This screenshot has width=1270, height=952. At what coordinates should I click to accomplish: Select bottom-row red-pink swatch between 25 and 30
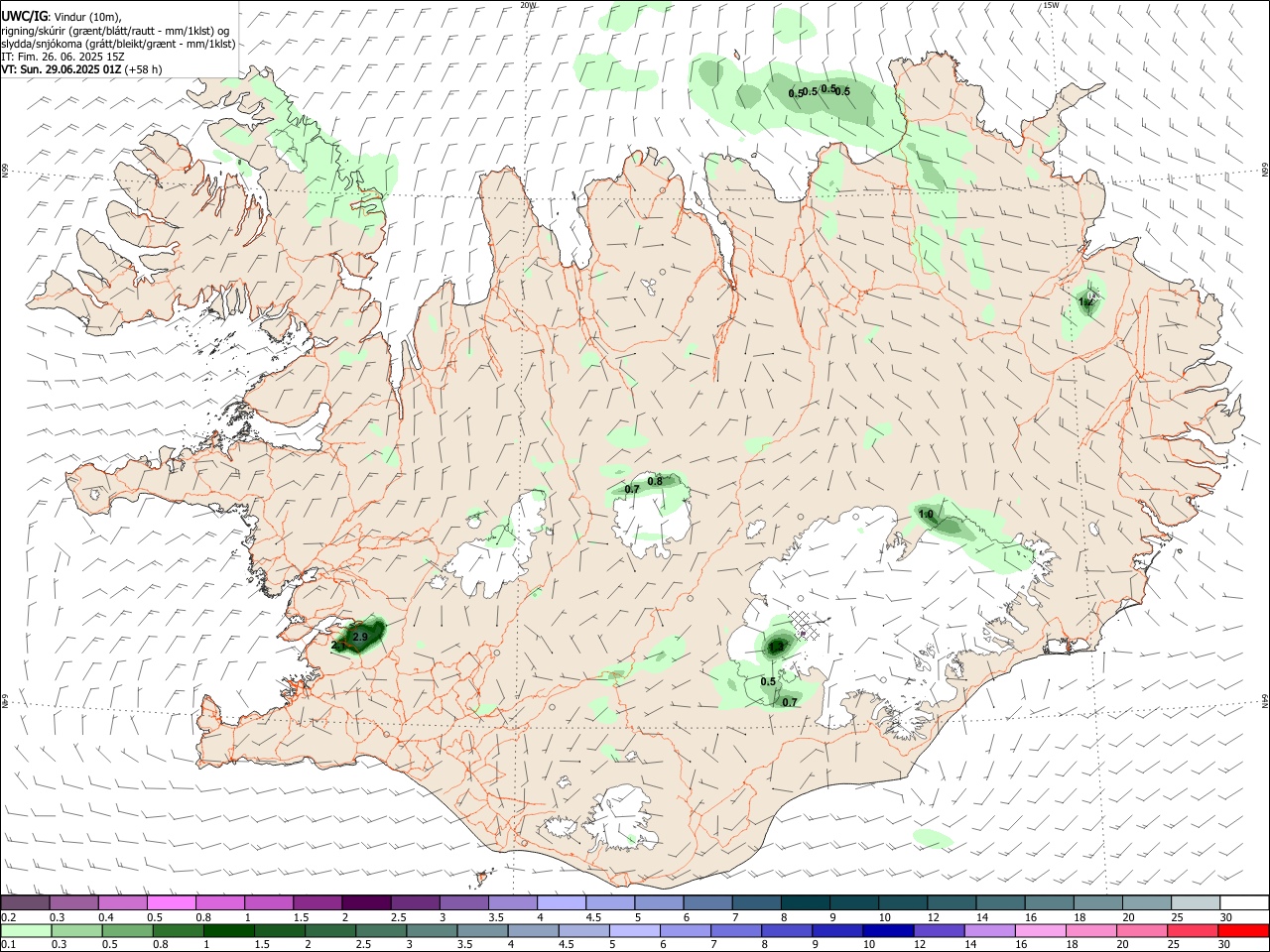[1194, 930]
